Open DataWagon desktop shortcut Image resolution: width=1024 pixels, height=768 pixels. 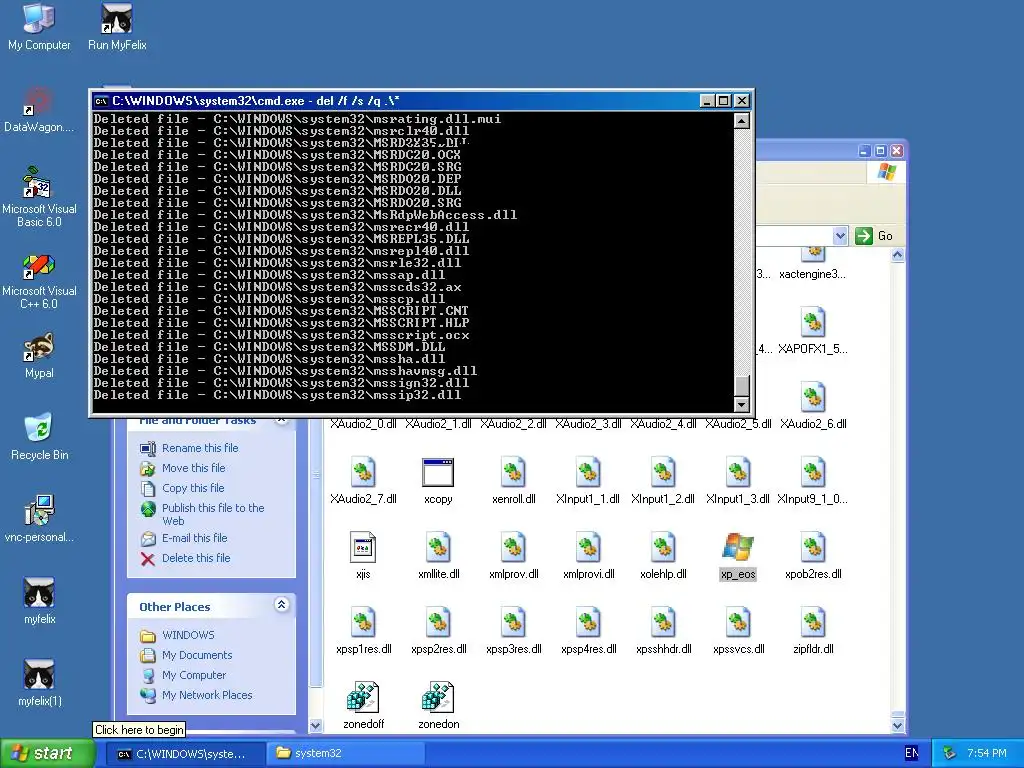tap(39, 110)
